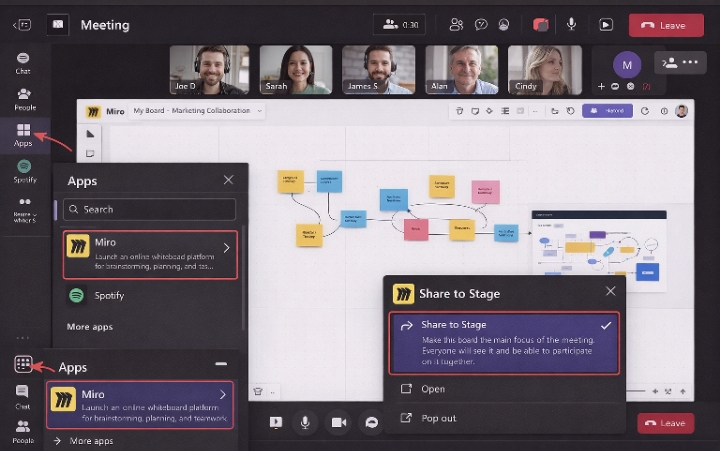Viewport: 720px width, 451px height.
Task: Click Sarah's video thumbnail
Action: click(x=295, y=69)
